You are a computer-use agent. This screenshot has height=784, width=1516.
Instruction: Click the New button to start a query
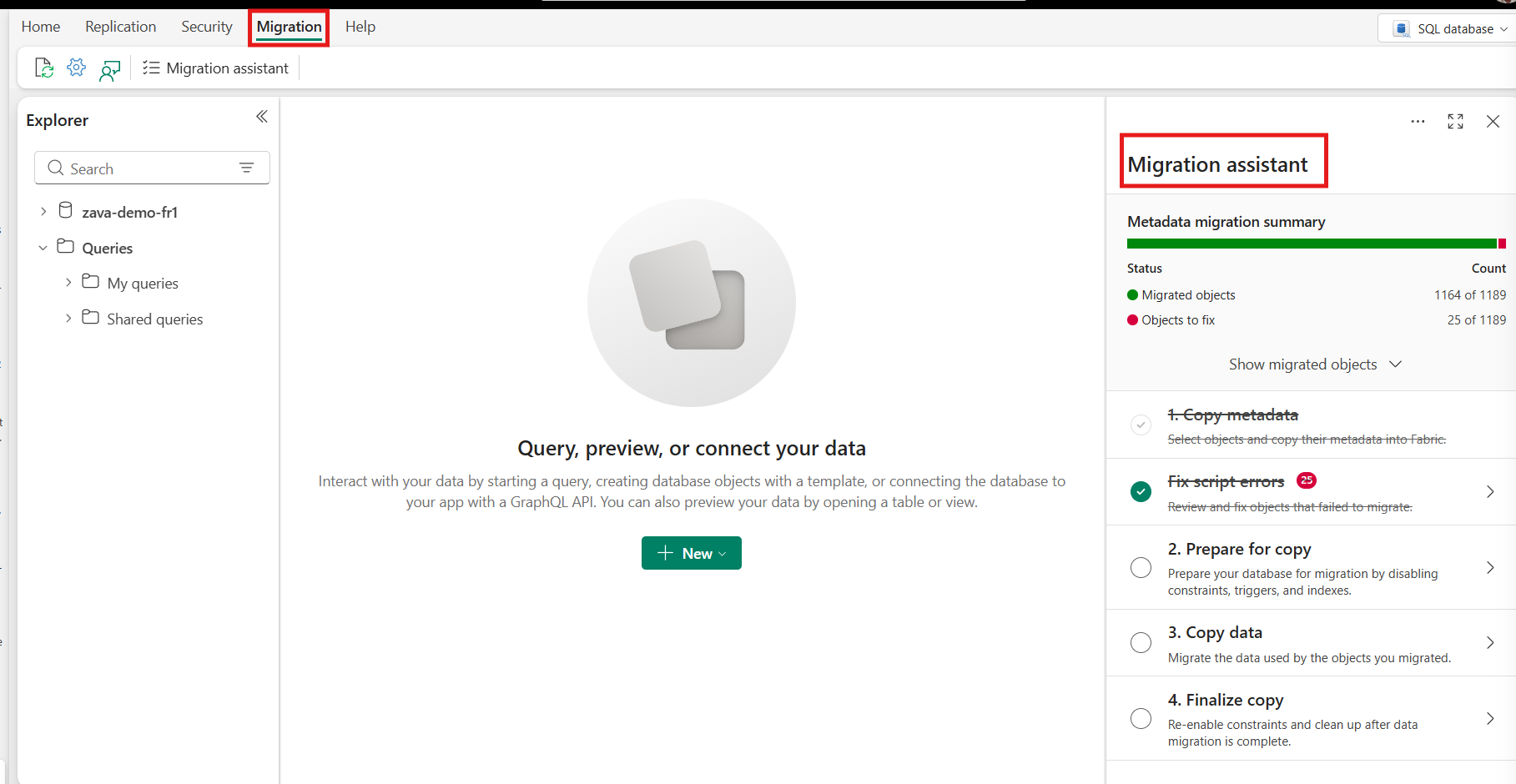[691, 552]
